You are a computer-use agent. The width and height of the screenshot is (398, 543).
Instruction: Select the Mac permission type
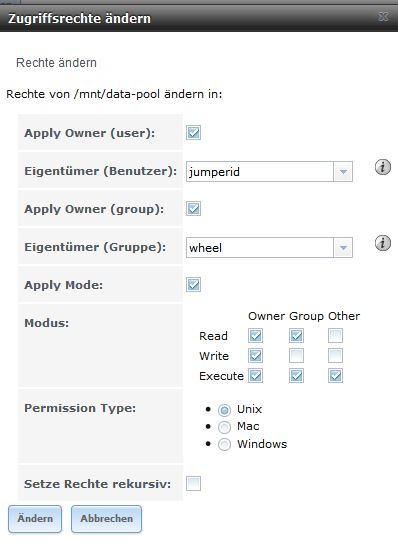(224, 427)
